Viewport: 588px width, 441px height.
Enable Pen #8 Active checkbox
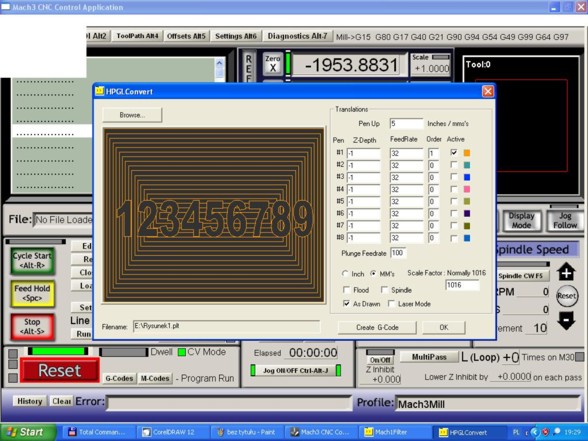(454, 238)
